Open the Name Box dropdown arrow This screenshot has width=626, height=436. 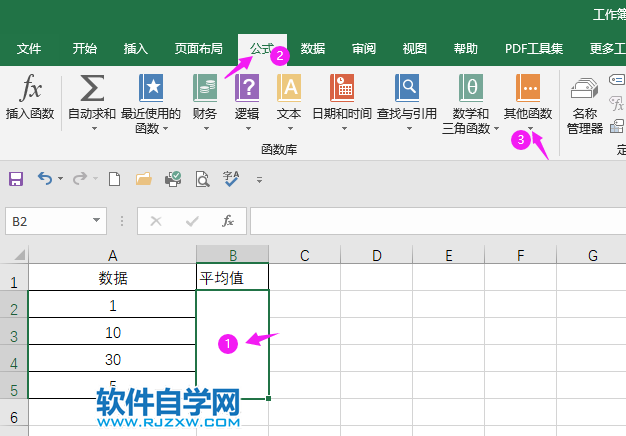point(96,220)
